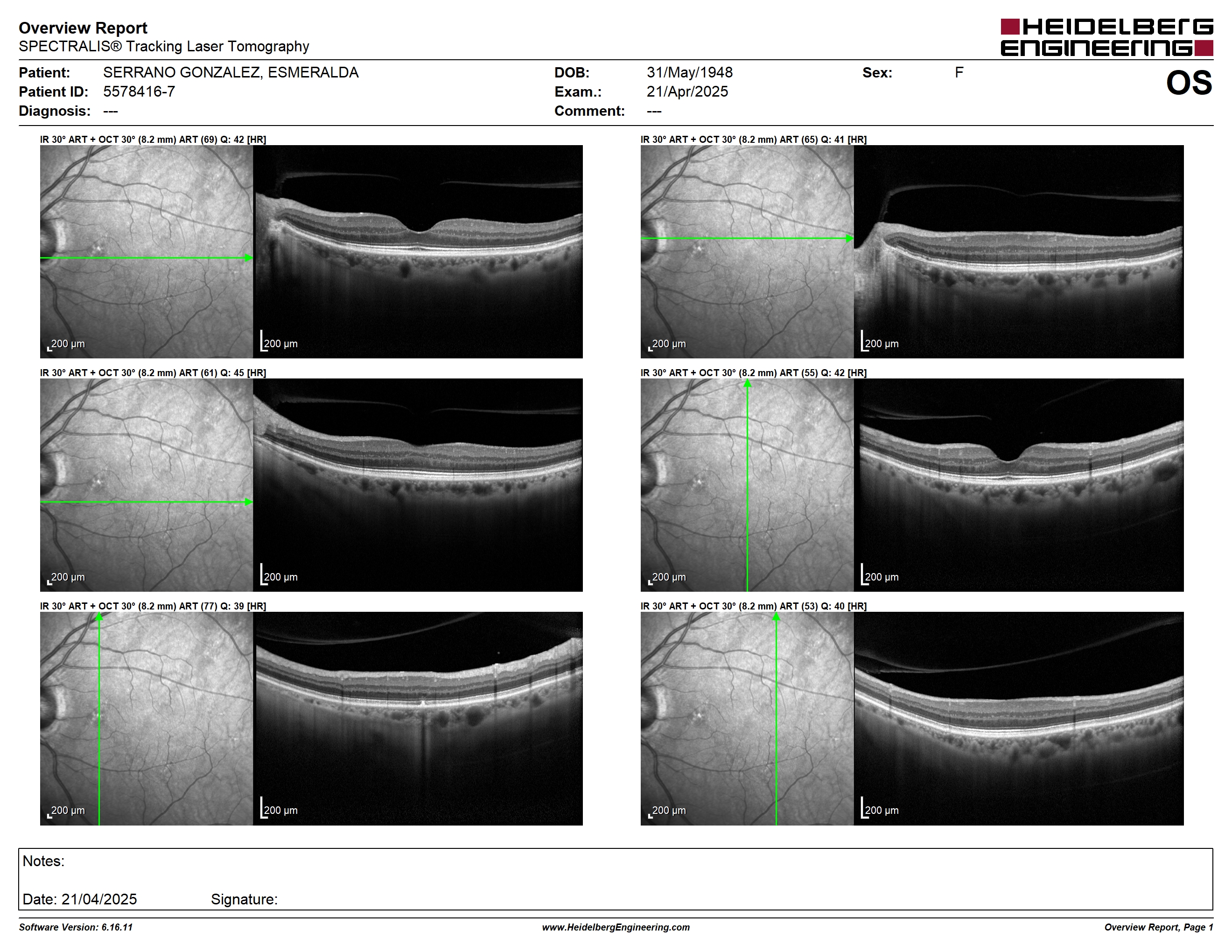Open IR fundus image of ART (55) scan

(747, 485)
